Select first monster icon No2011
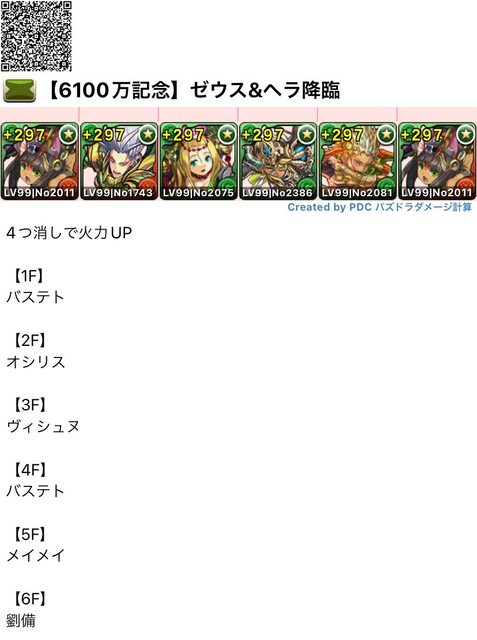Screen dimensions: 477x640 [x=40, y=162]
